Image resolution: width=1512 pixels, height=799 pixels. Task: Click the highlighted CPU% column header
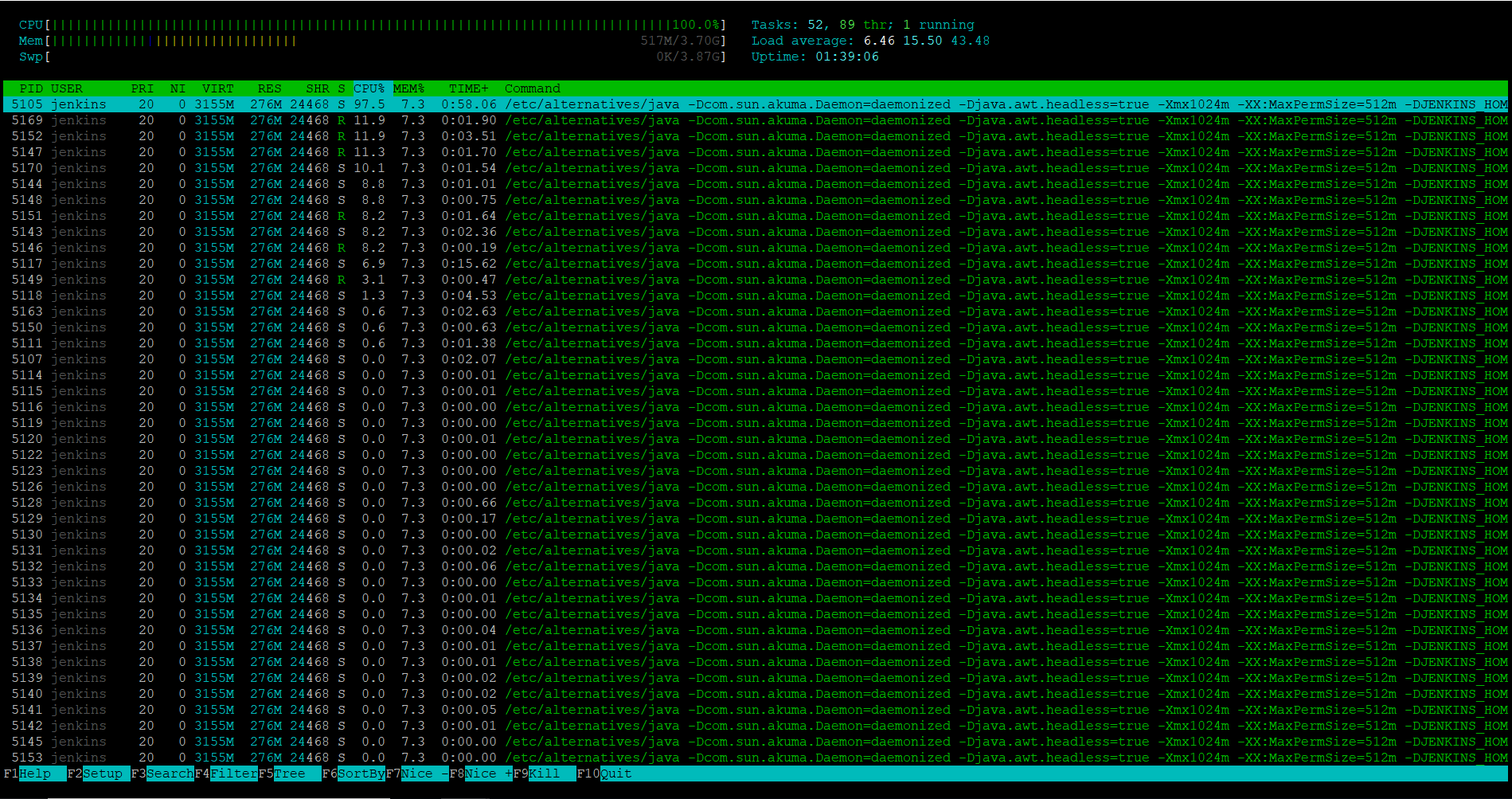[x=369, y=88]
